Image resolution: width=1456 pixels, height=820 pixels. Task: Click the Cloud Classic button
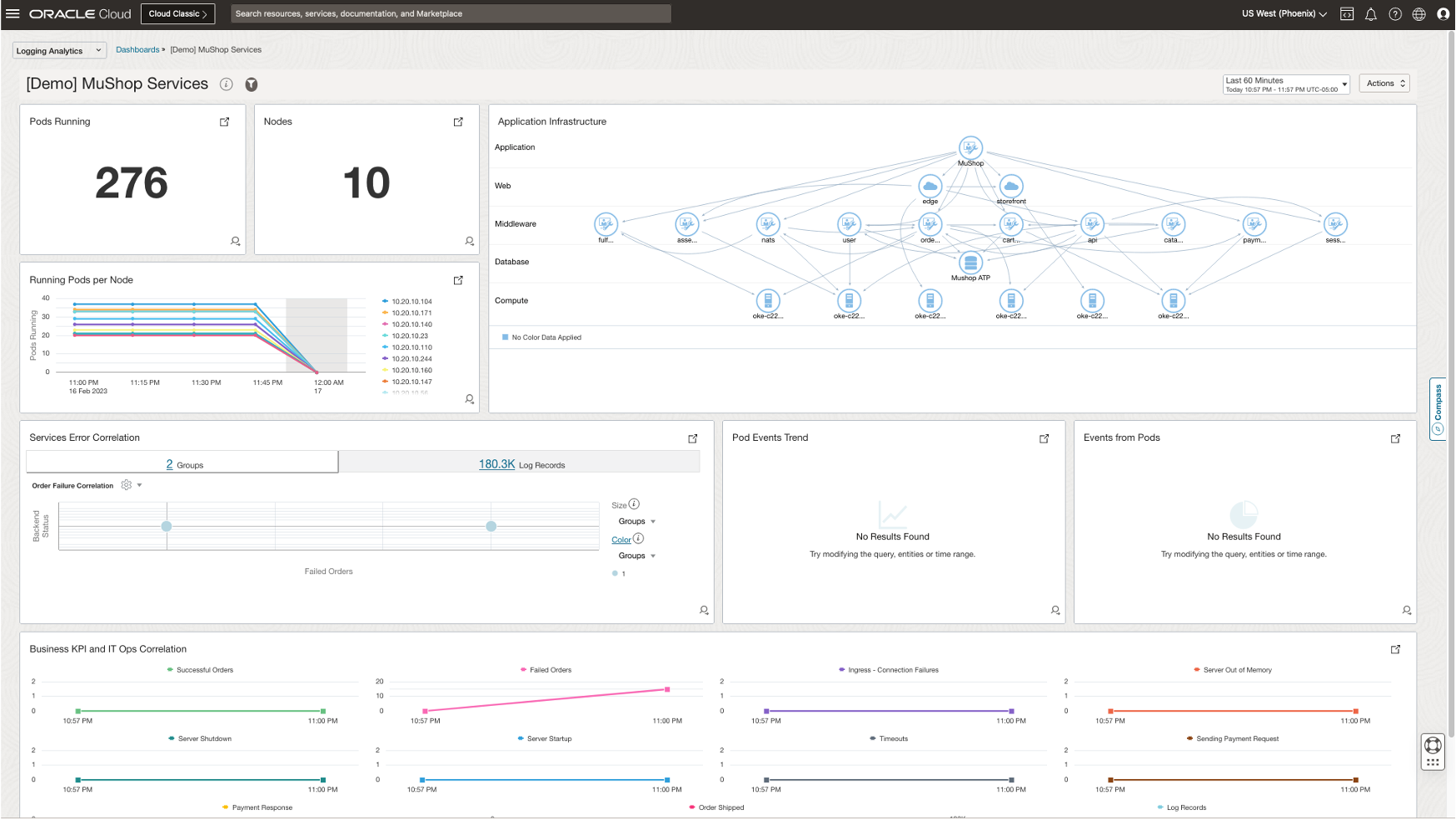pyautogui.click(x=177, y=13)
